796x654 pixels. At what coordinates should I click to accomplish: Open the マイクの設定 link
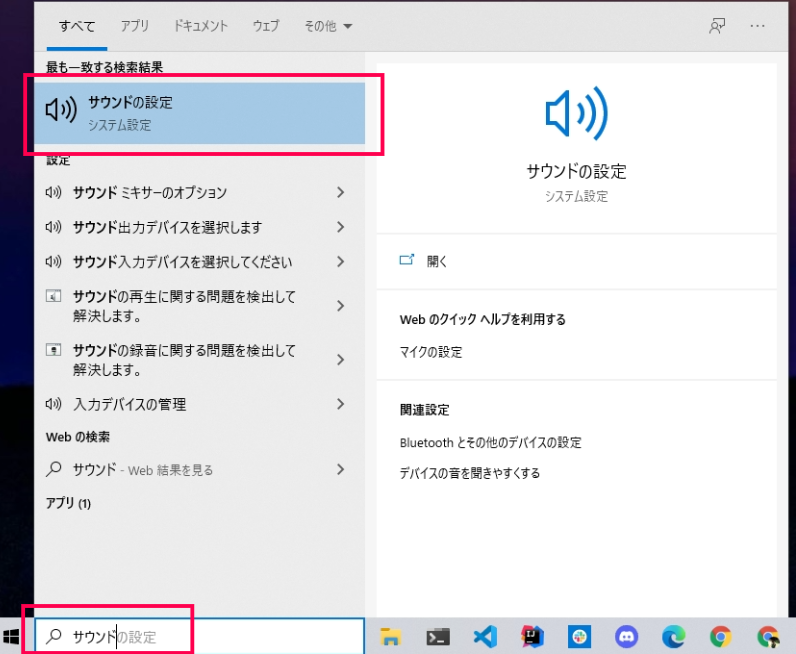430,352
